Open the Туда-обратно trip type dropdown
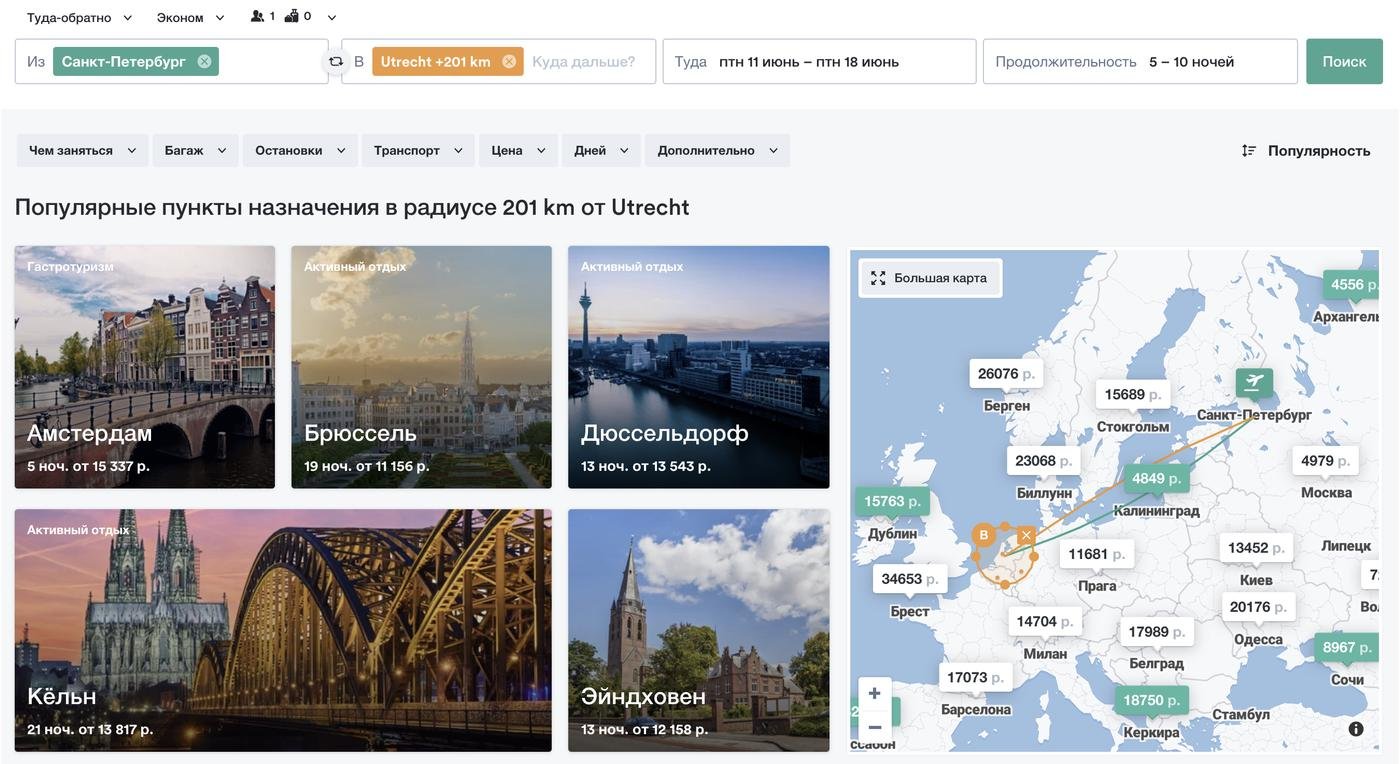The image size is (1400, 764). 79,17
